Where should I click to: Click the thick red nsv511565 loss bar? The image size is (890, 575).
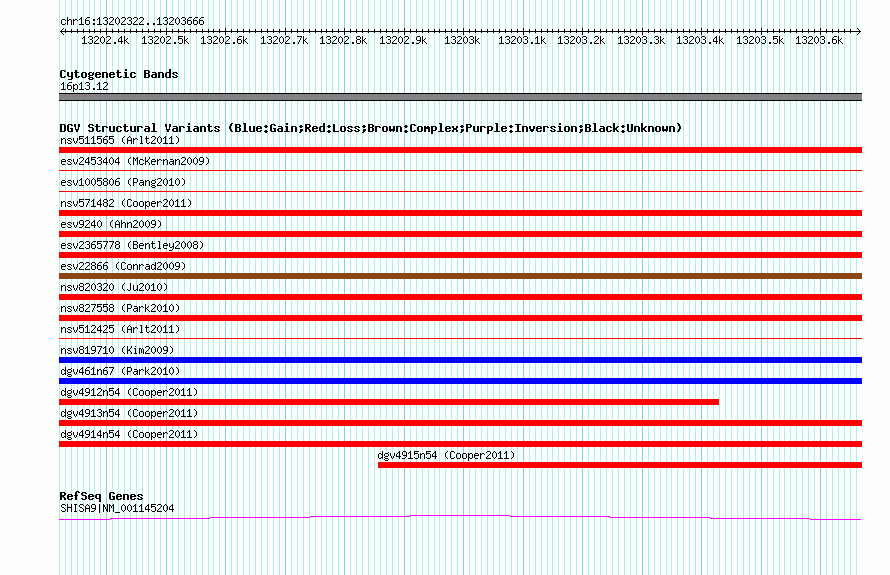click(x=460, y=150)
